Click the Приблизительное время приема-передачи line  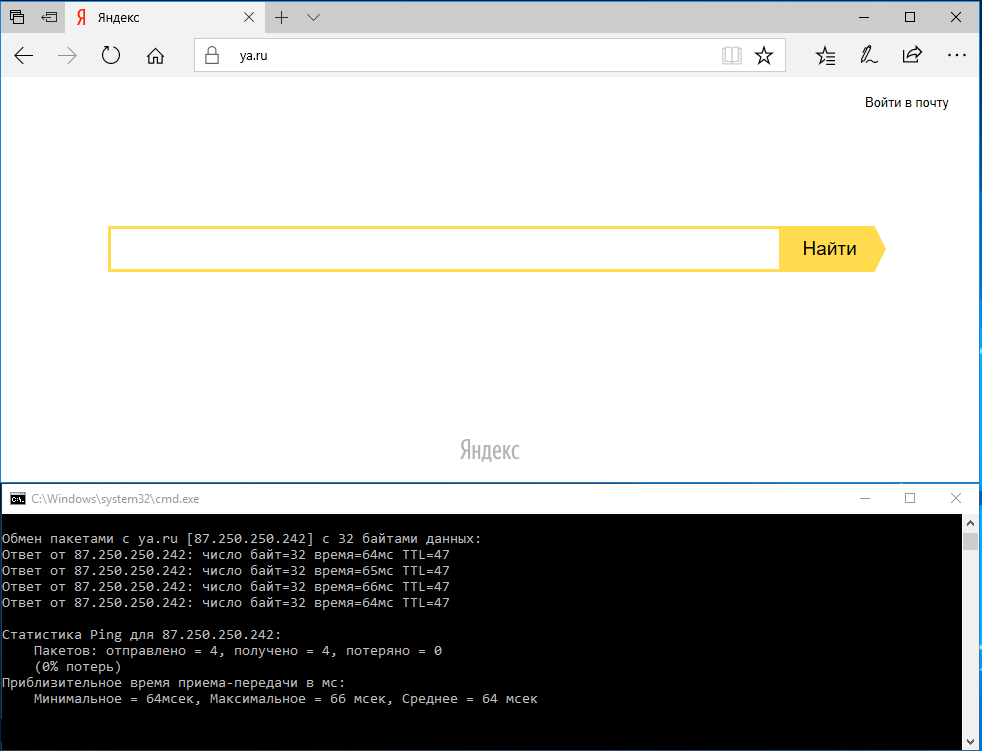pyautogui.click(x=173, y=683)
